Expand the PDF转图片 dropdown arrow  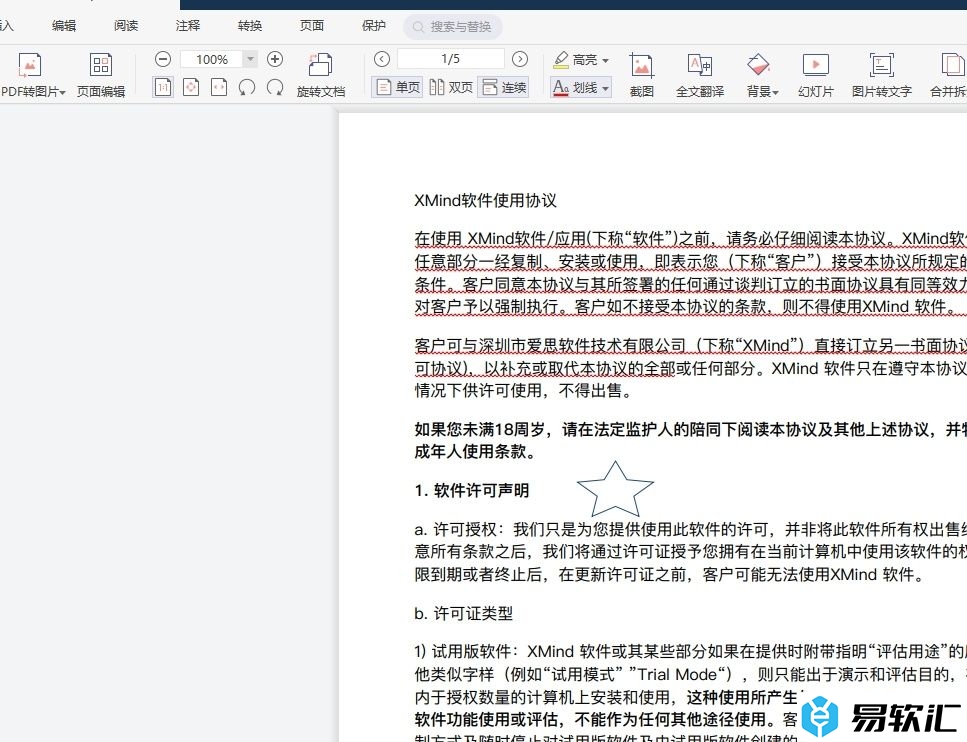tap(62, 92)
